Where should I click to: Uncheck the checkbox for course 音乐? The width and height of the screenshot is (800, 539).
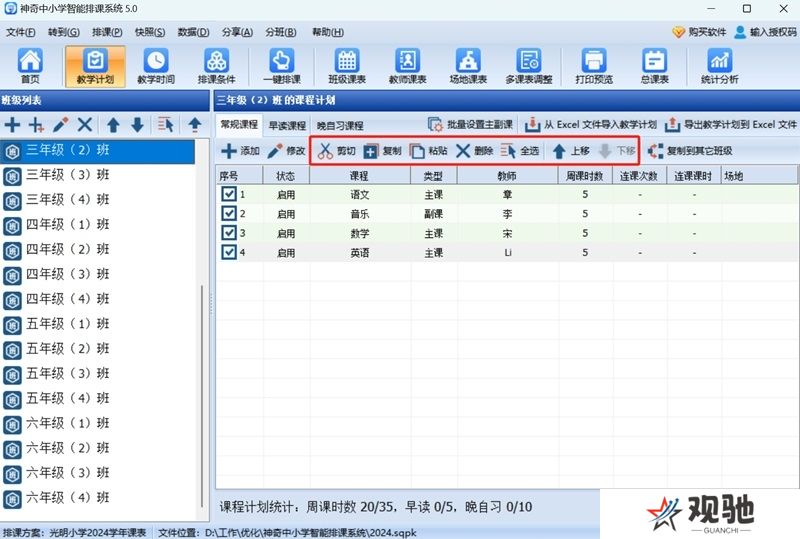pyautogui.click(x=229, y=213)
